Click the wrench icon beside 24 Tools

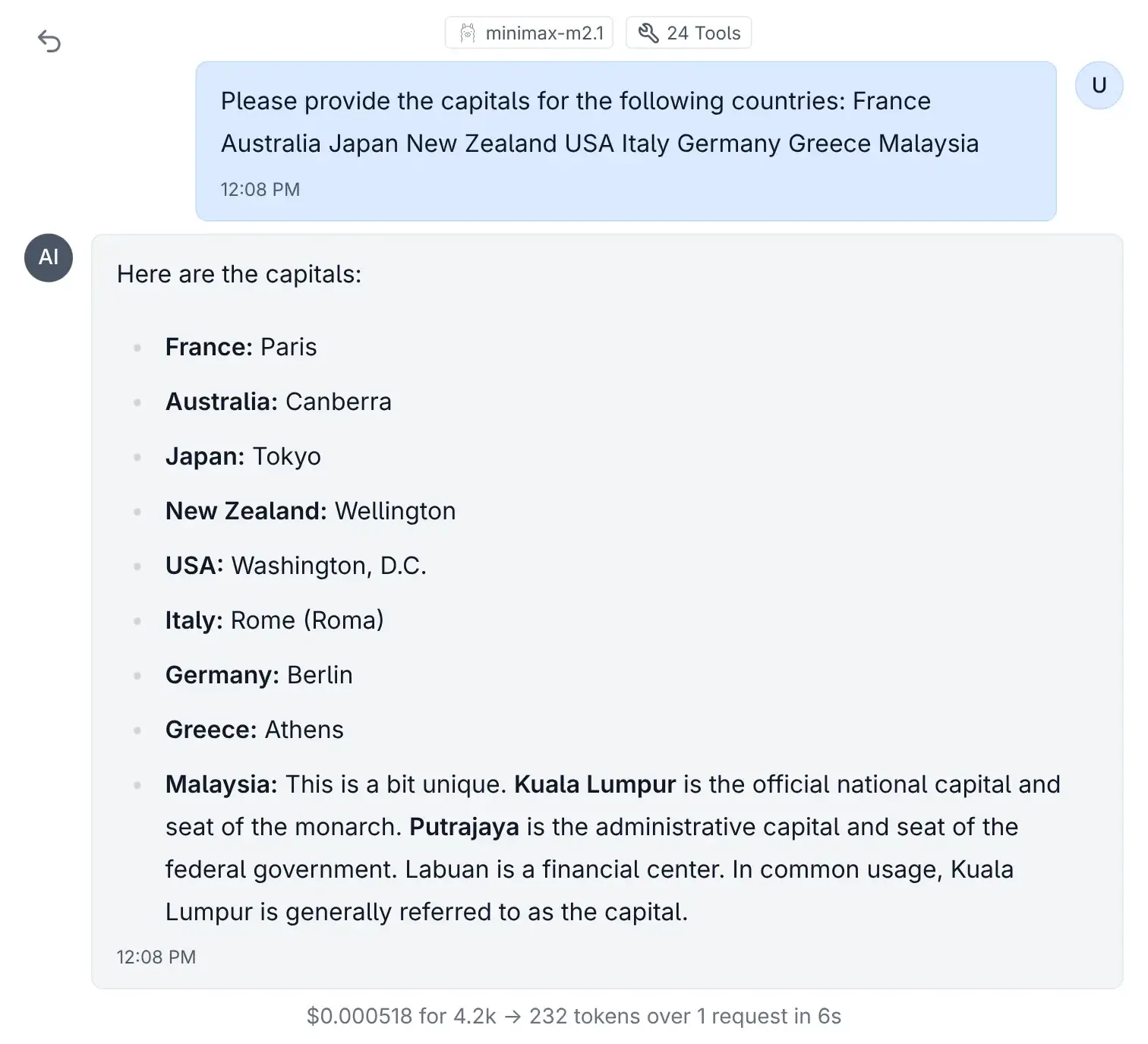(648, 33)
